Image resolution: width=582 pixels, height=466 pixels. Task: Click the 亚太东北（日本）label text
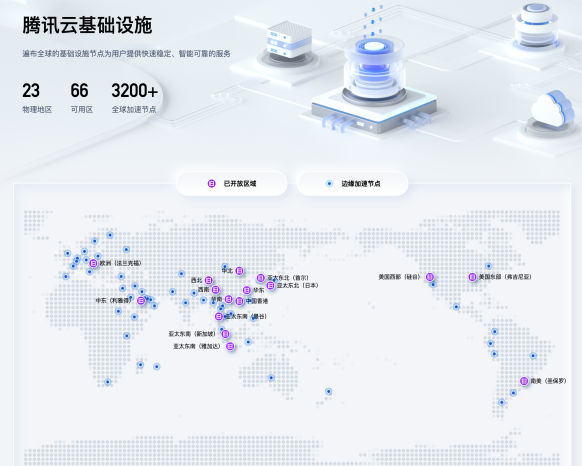pyautogui.click(x=297, y=285)
